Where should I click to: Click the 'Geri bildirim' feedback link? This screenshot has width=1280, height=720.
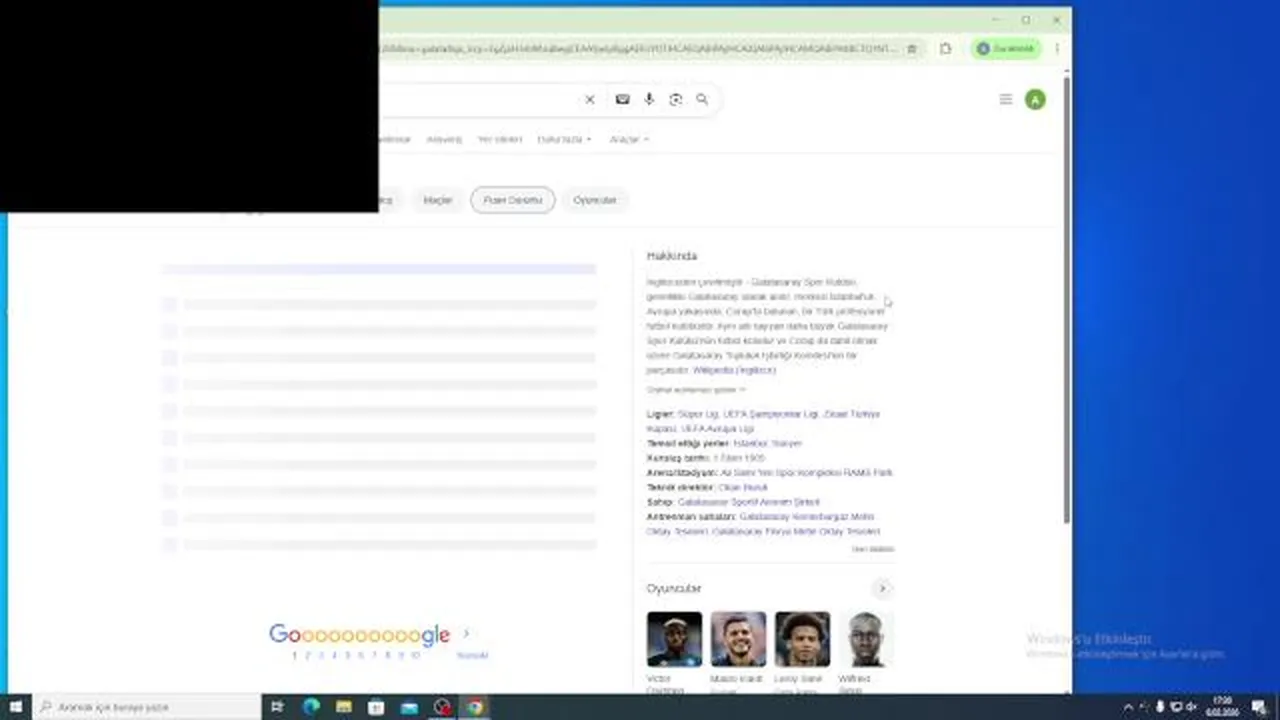tap(873, 549)
